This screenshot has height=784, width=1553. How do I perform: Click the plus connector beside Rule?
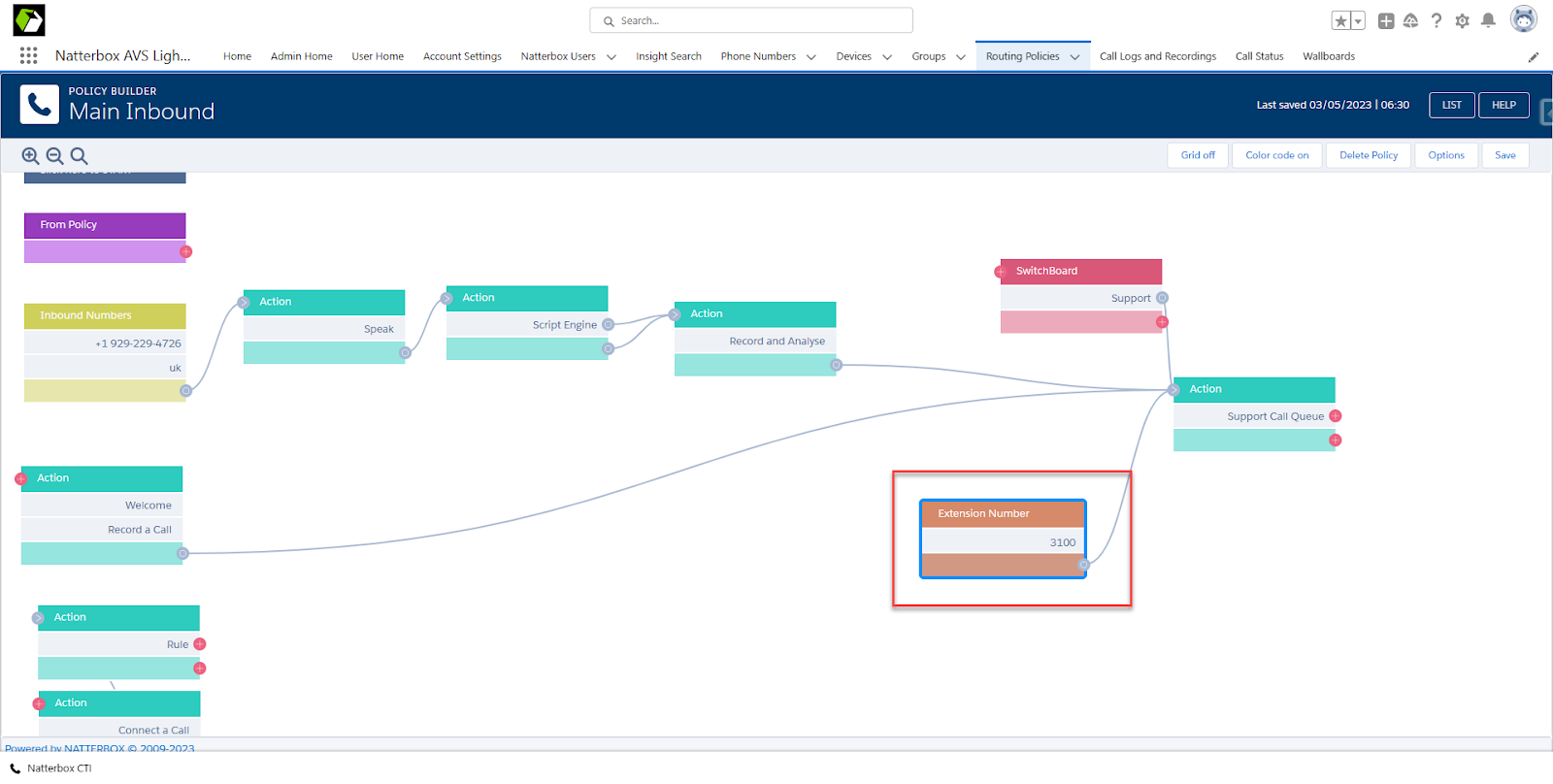pos(200,644)
